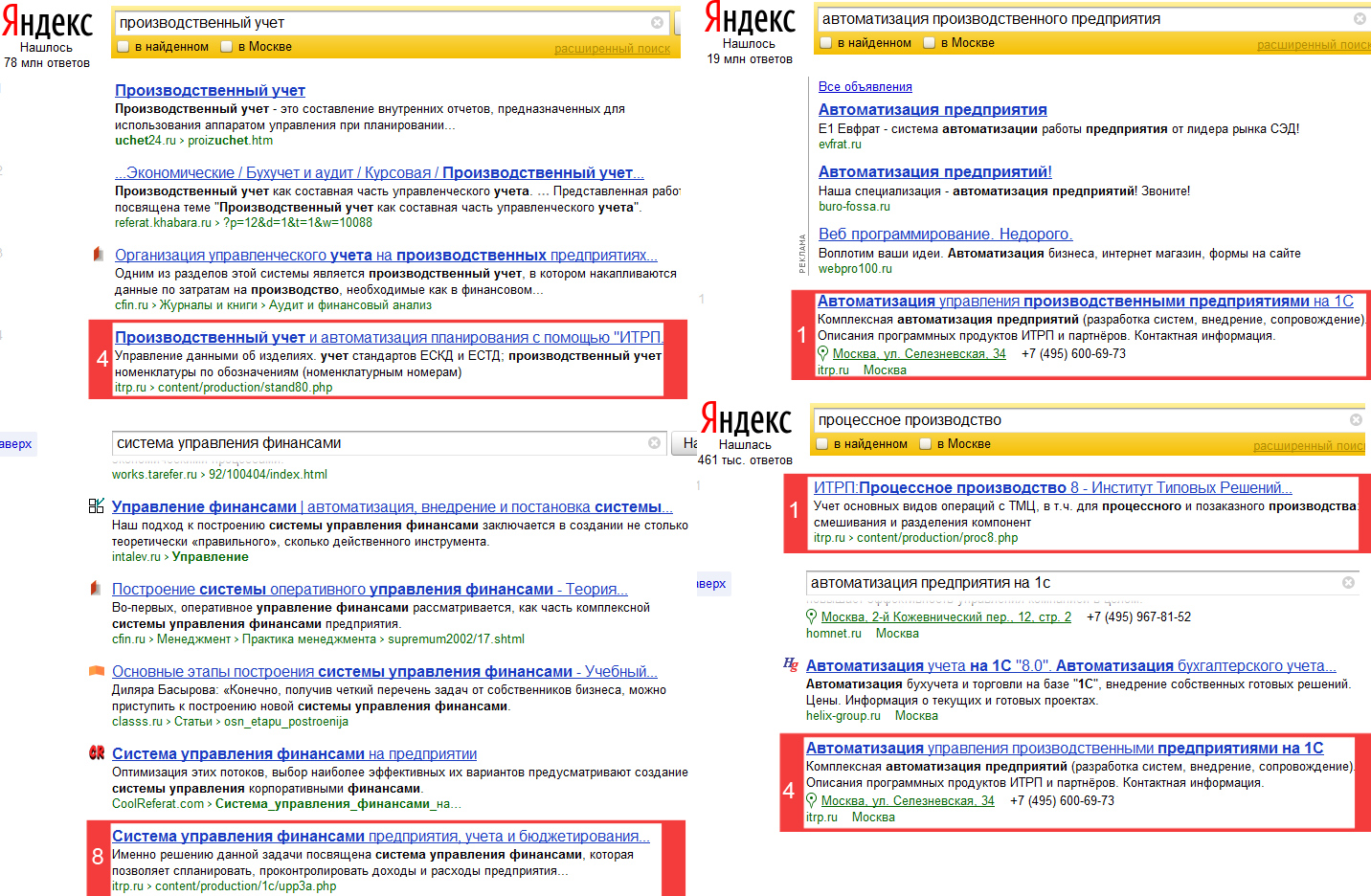
Task: Open the 'Автоматизация предприятия' ad from evfrat.ru
Action: tap(933, 109)
